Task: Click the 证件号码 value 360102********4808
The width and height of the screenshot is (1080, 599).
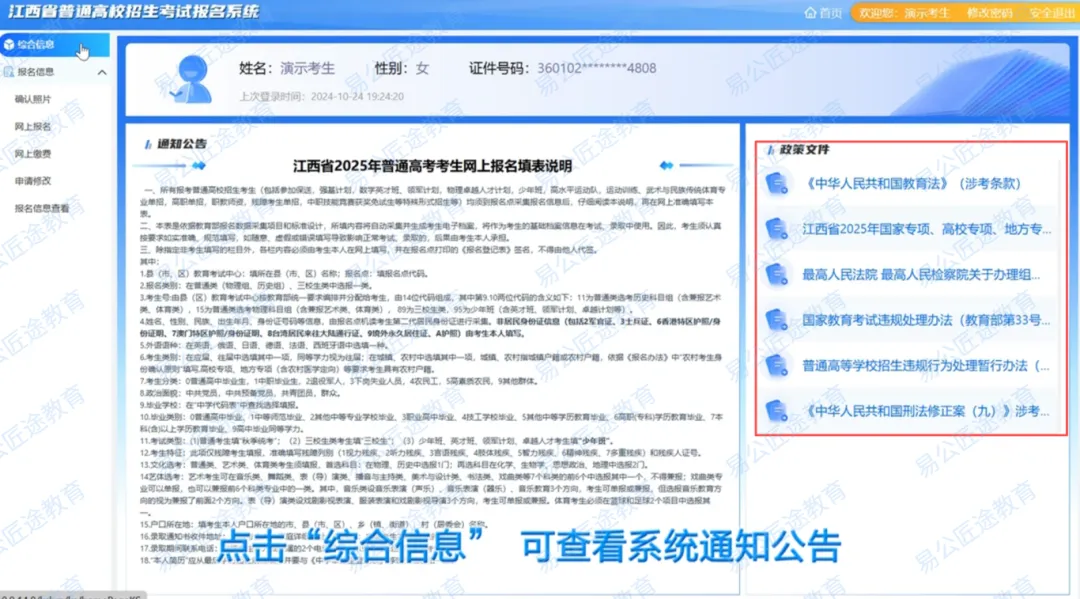Action: [x=596, y=68]
